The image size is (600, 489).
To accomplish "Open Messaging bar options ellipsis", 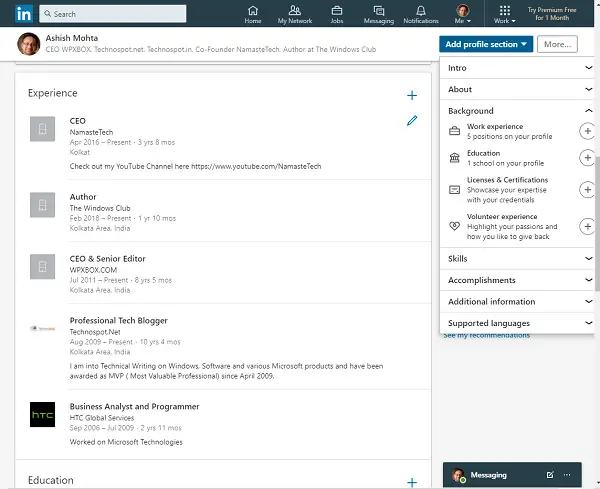I will point(567,475).
